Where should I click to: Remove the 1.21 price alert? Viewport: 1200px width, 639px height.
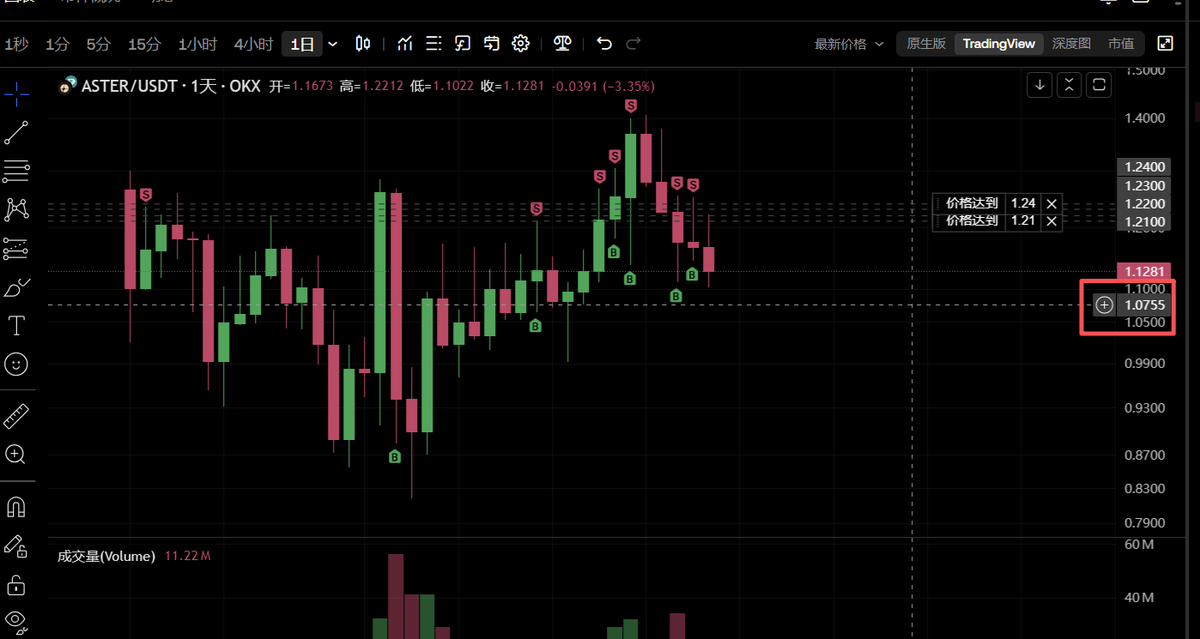point(1051,221)
